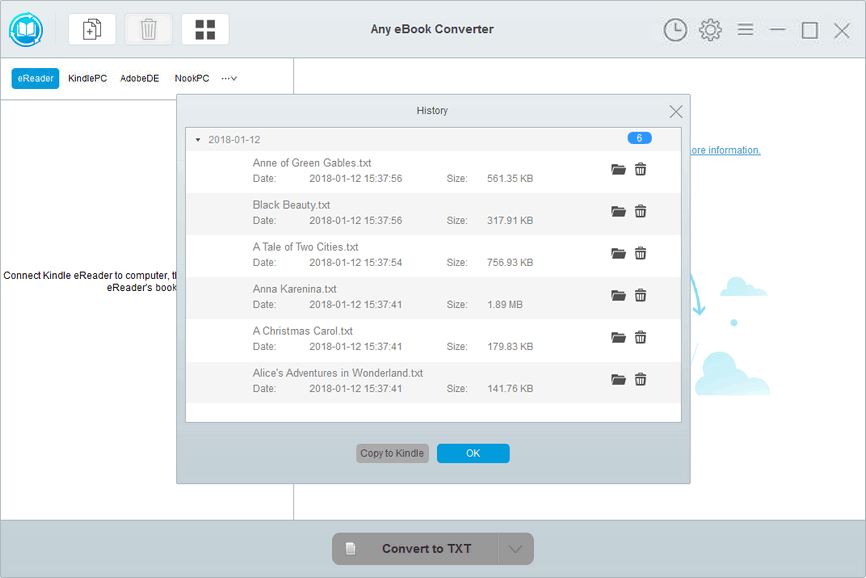This screenshot has height=578, width=866.
Task: Select the A Christmas Carol.txt file name
Action: pyautogui.click(x=303, y=331)
